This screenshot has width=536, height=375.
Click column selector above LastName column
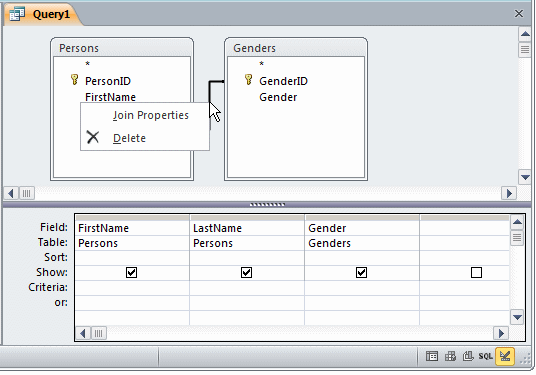pyautogui.click(x=247, y=218)
